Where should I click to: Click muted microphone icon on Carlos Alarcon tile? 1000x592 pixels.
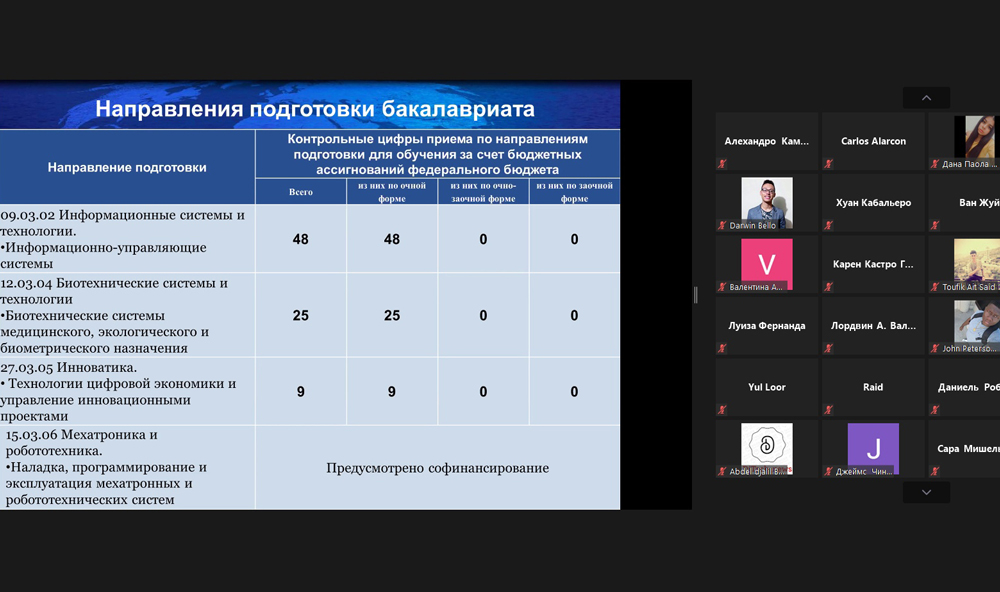[828, 163]
